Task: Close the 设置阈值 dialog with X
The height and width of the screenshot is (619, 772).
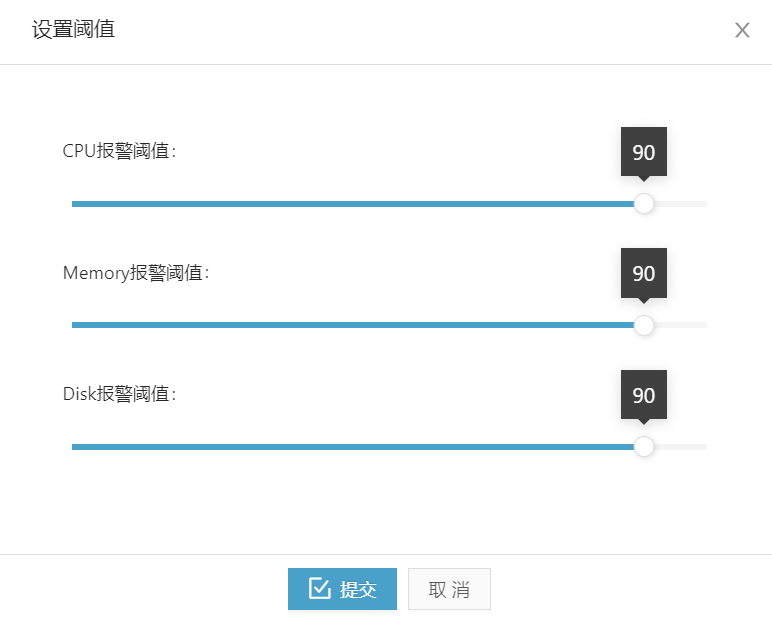Action: [742, 30]
